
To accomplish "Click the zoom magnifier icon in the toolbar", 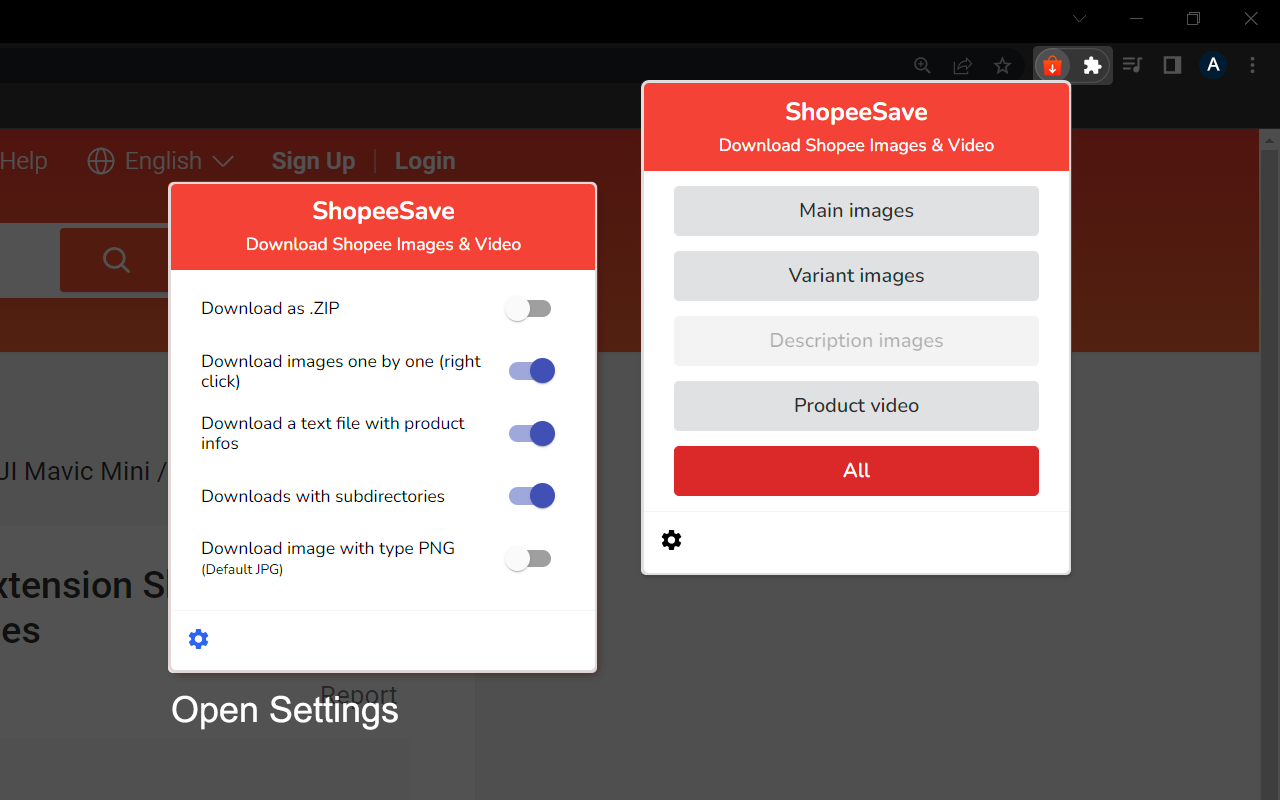I will pyautogui.click(x=922, y=65).
